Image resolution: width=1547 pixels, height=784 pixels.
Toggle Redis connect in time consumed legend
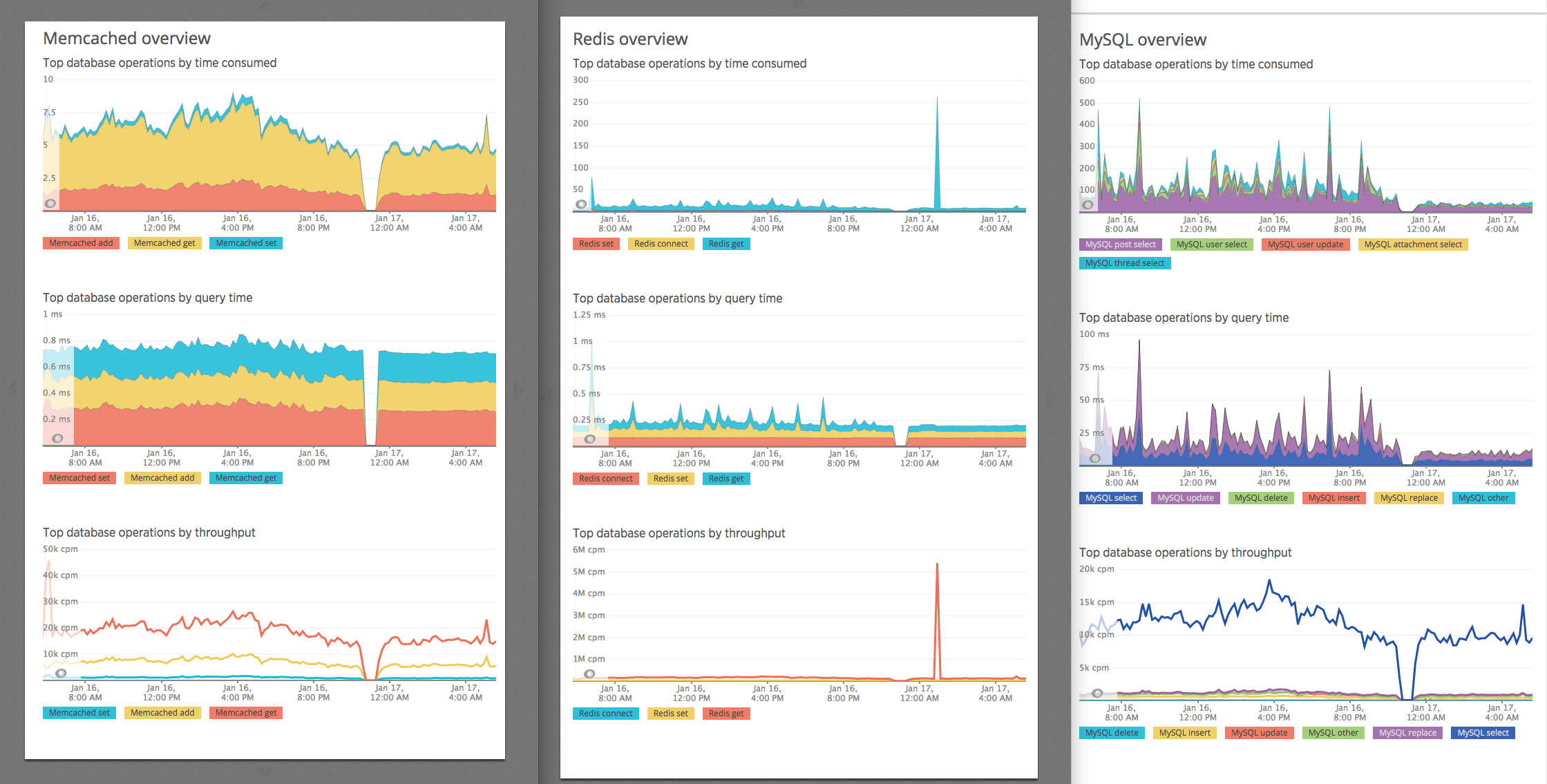[x=661, y=244]
